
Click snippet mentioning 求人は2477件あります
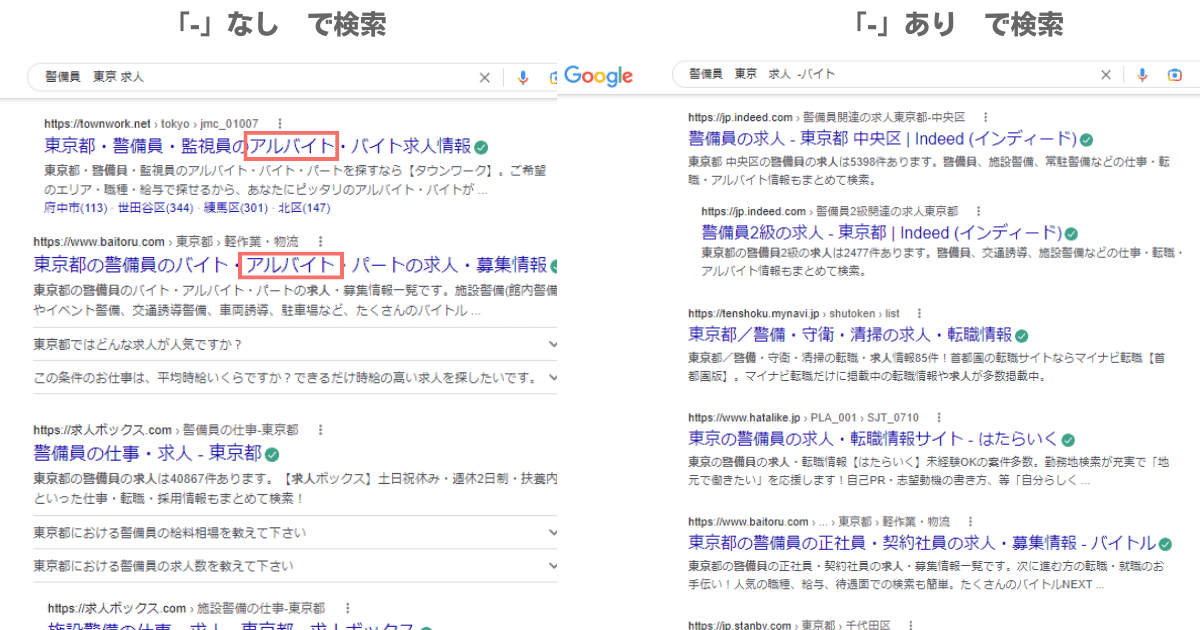(x=941, y=263)
